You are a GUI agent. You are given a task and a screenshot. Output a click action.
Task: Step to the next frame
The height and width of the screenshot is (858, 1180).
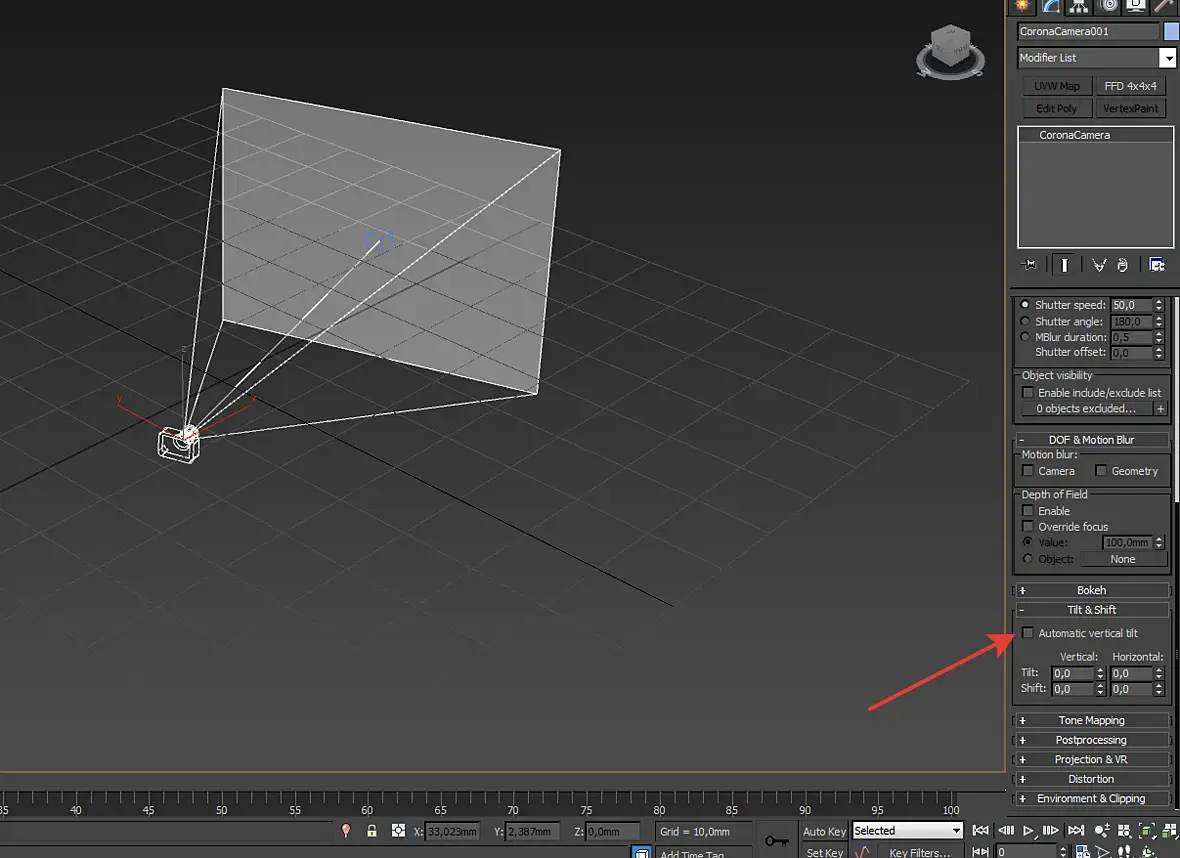point(1051,830)
